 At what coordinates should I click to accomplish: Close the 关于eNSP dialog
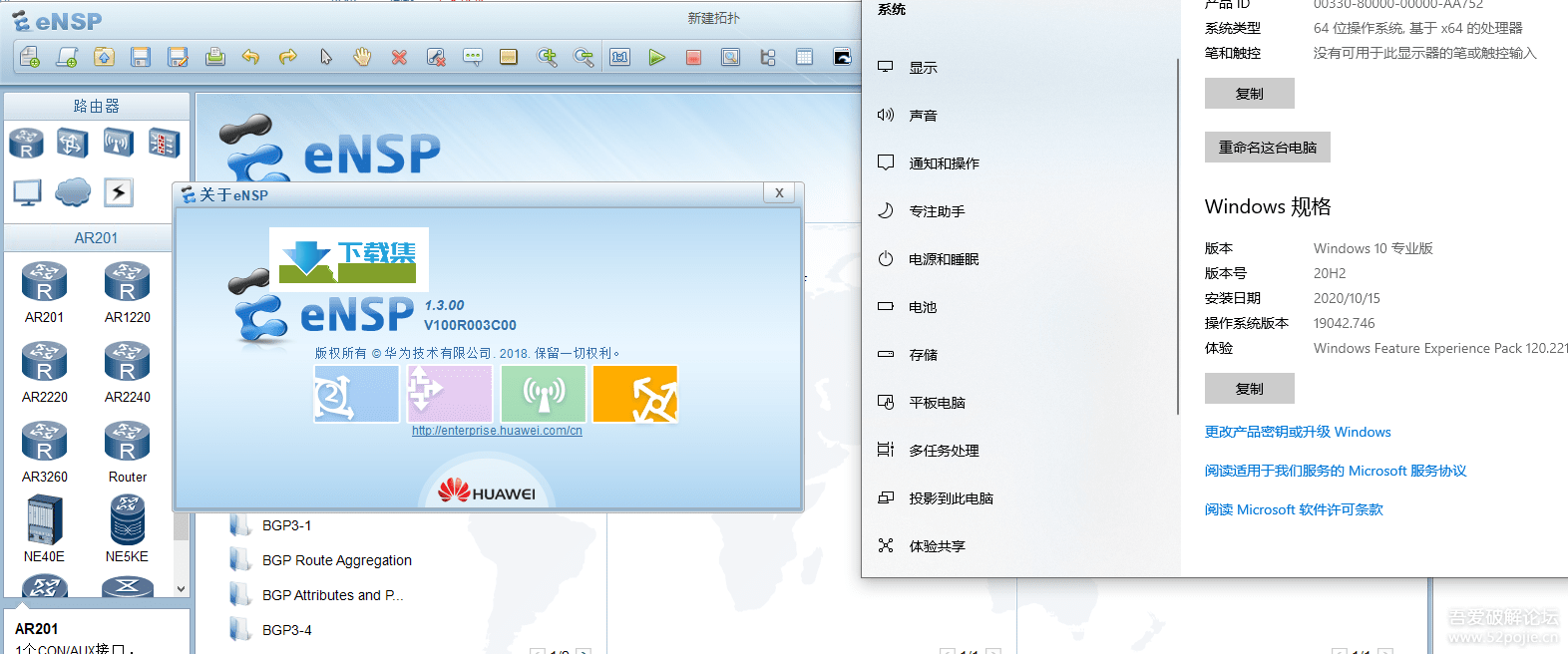coord(779,193)
